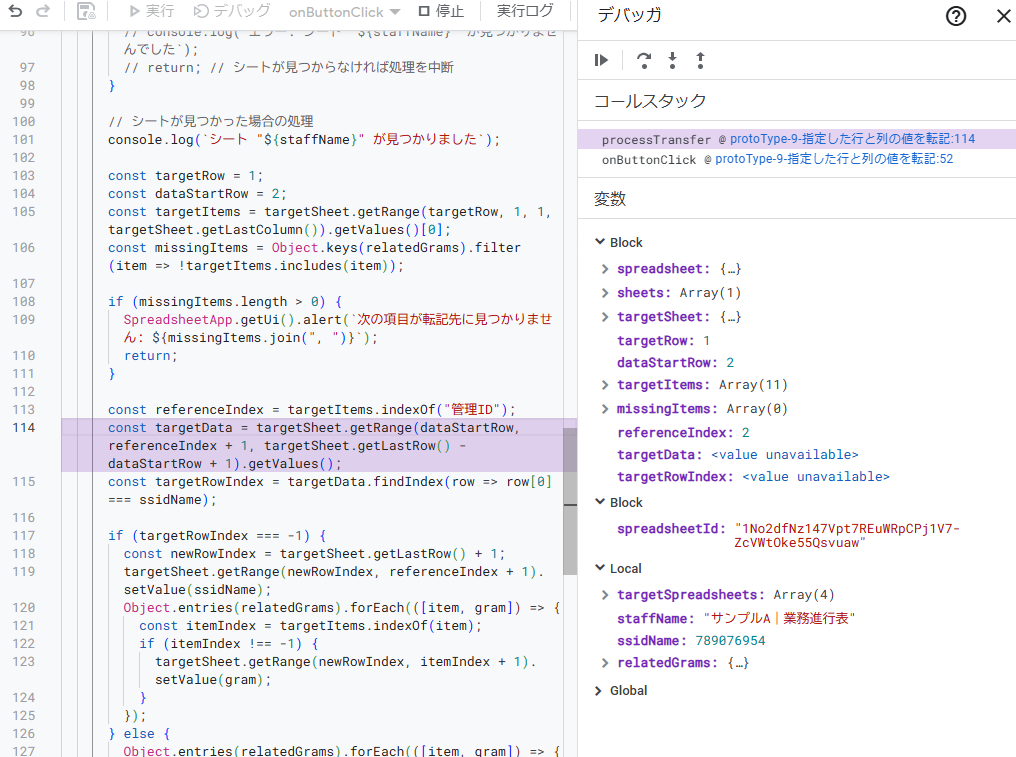
Task: Open the onButtonClick function dropdown
Action: coord(344,12)
